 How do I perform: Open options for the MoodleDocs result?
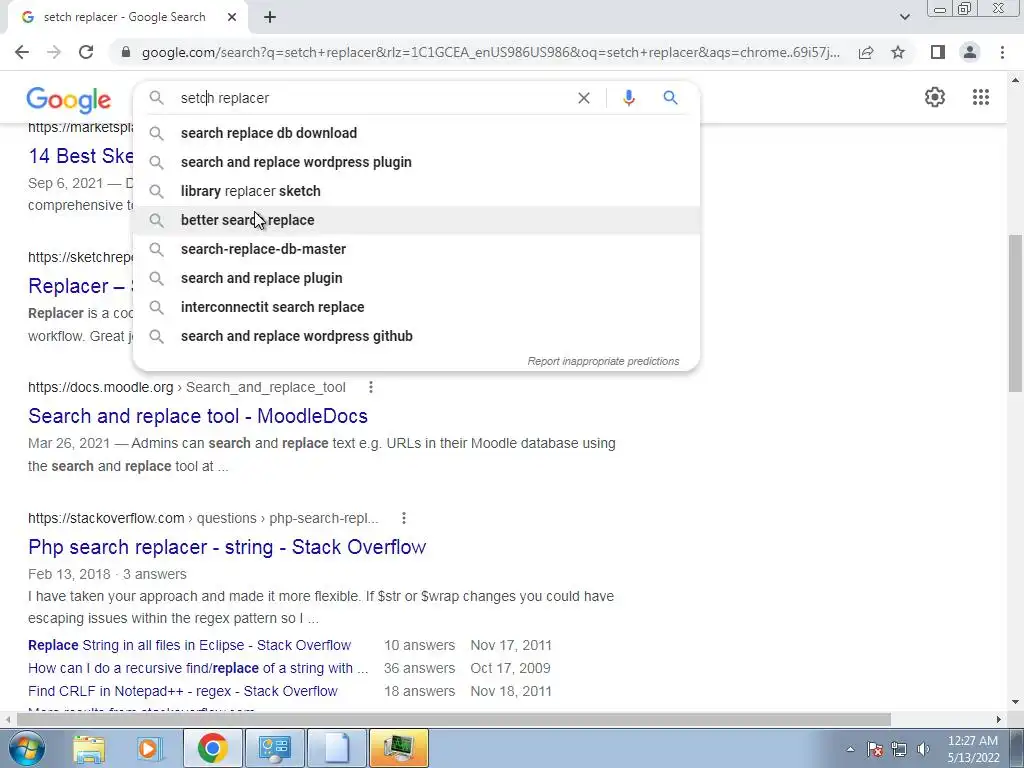point(370,387)
